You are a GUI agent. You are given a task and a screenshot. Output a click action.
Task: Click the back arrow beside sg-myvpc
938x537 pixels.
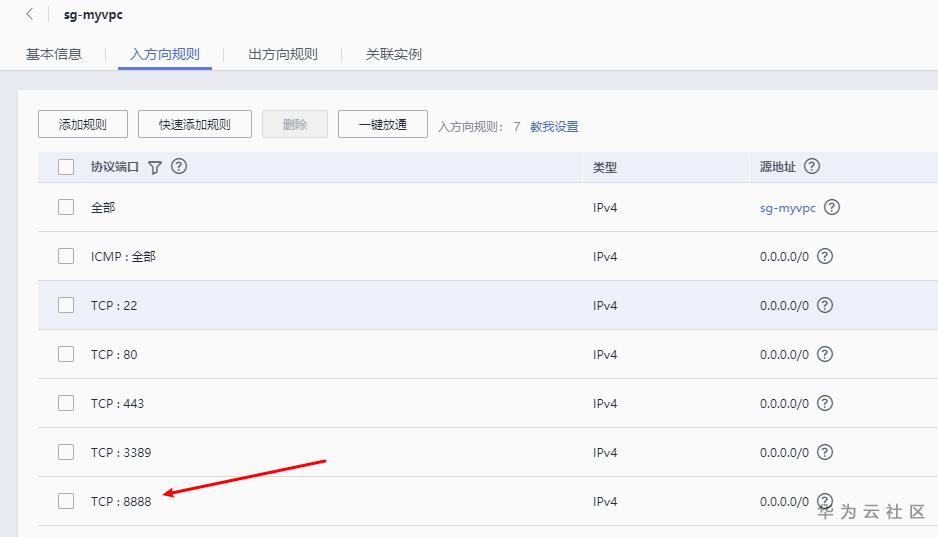tap(30, 15)
